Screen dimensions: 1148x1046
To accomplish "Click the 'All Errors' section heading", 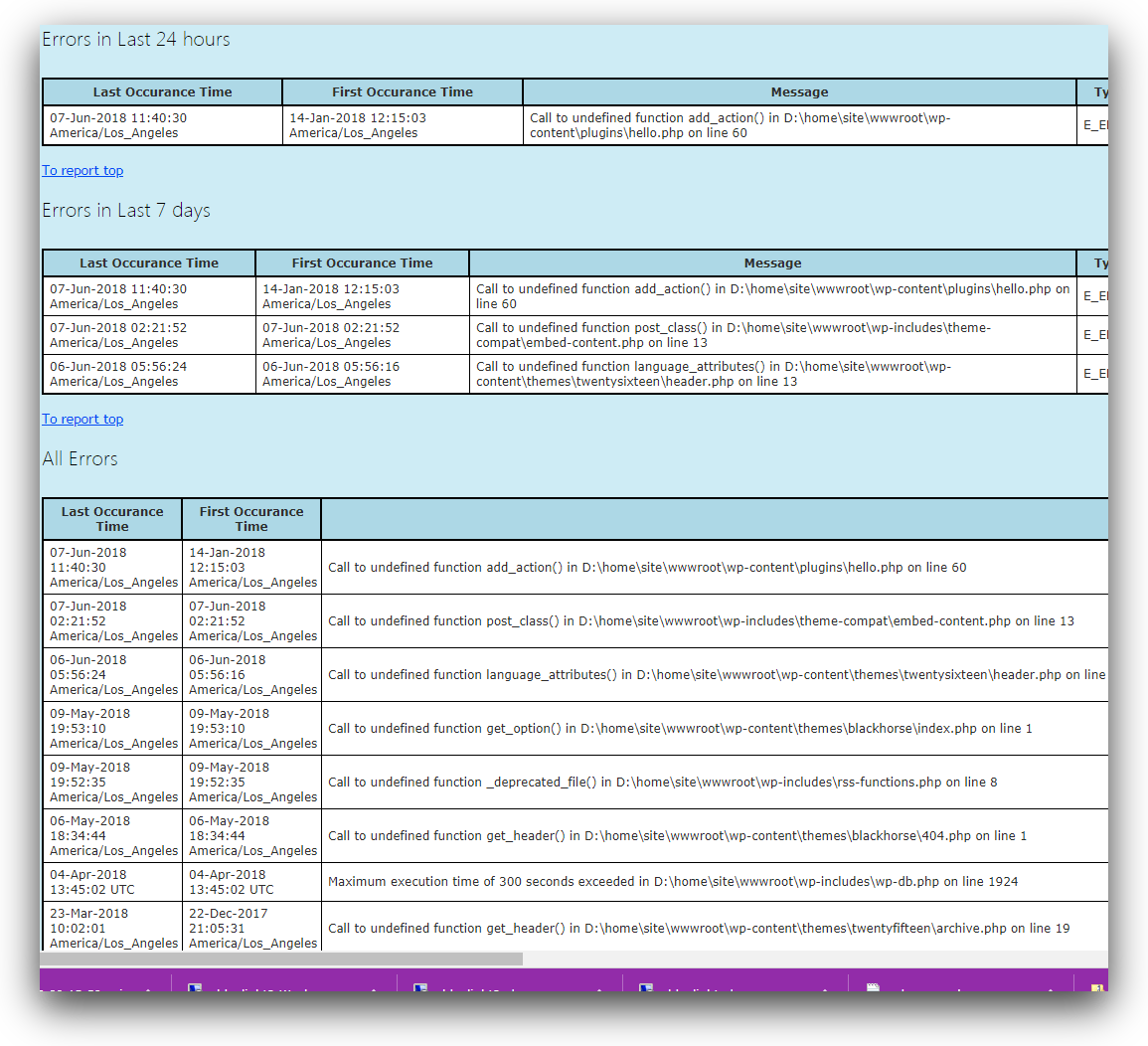I will coord(81,459).
